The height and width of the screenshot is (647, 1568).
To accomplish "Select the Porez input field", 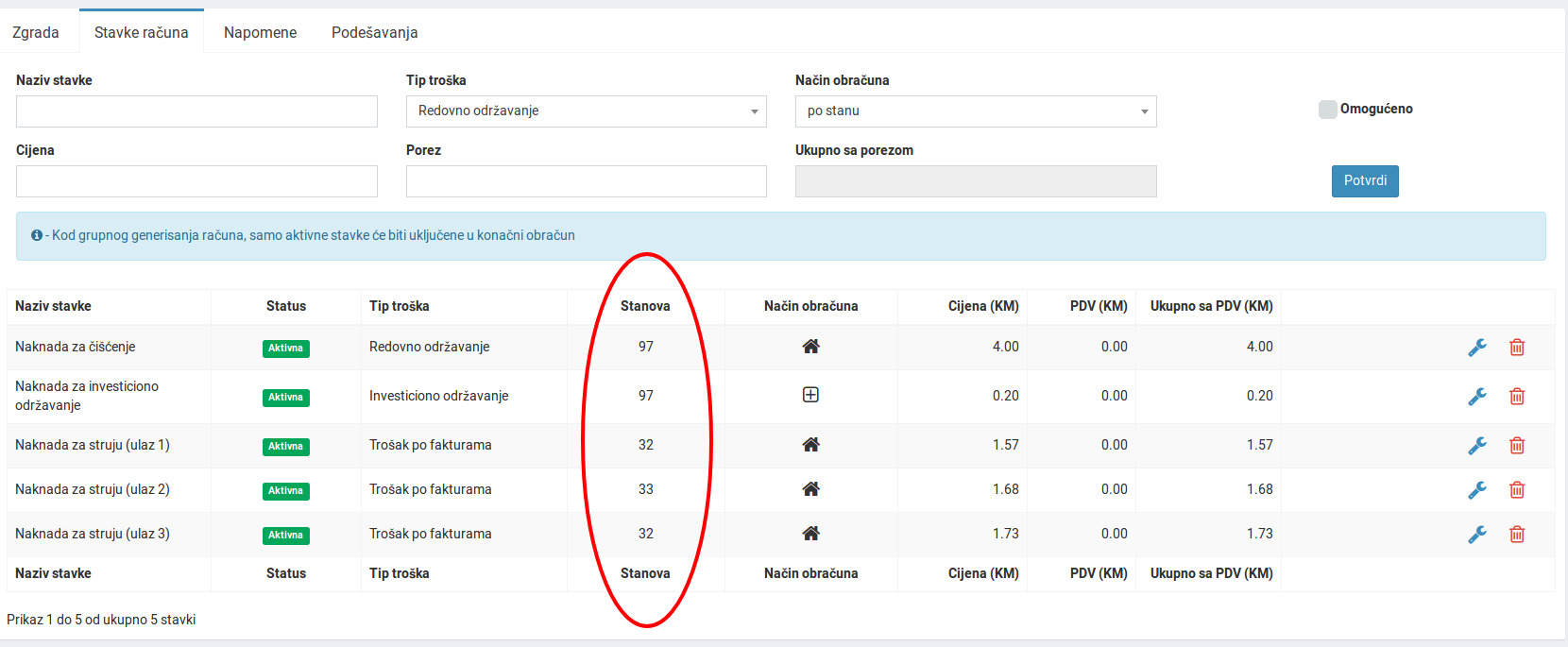I will (586, 181).
